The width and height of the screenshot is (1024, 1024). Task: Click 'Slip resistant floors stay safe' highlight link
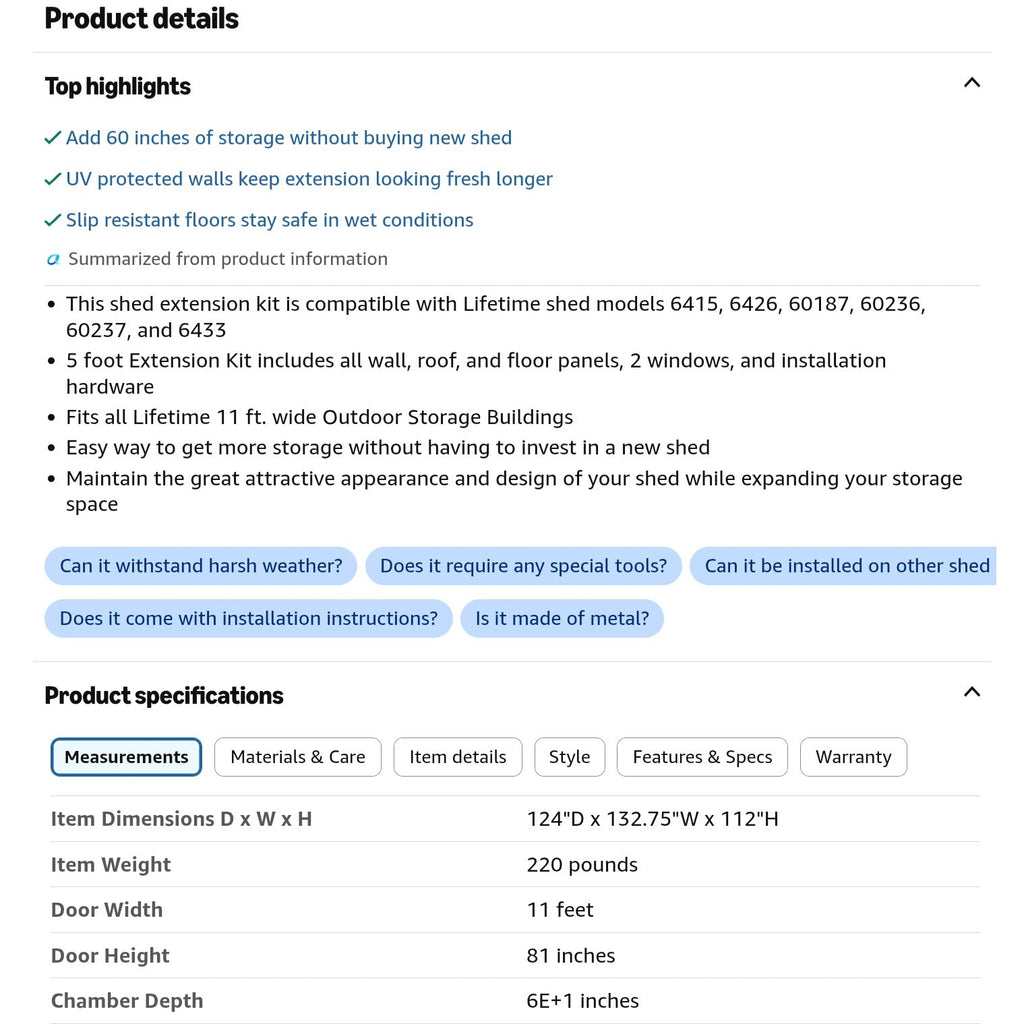pos(270,220)
